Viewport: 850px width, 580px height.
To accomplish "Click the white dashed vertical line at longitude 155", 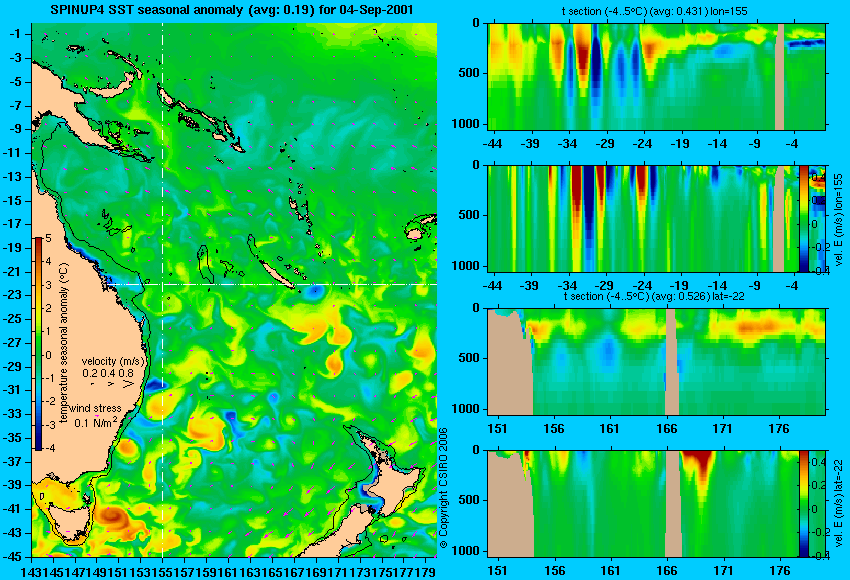I will [x=162, y=290].
